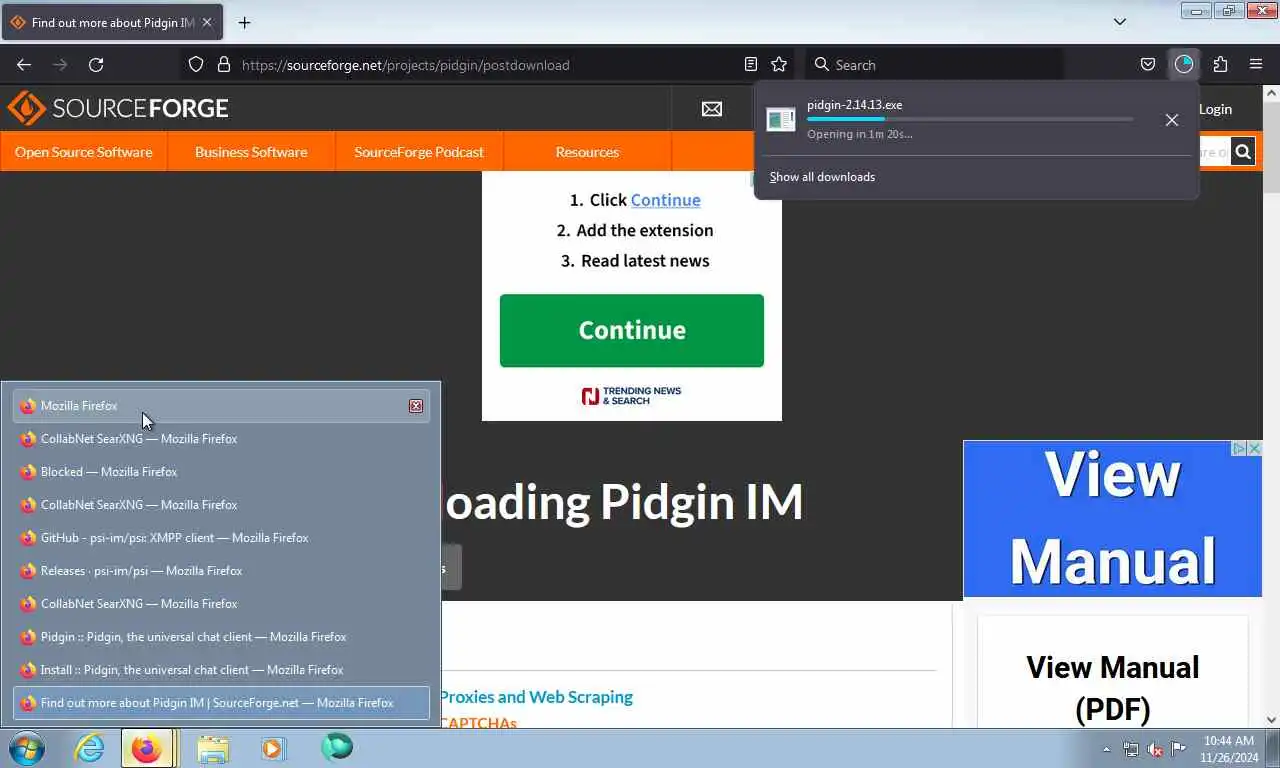Open SourceForge Podcast menu item
1280x768 pixels.
pyautogui.click(x=419, y=152)
